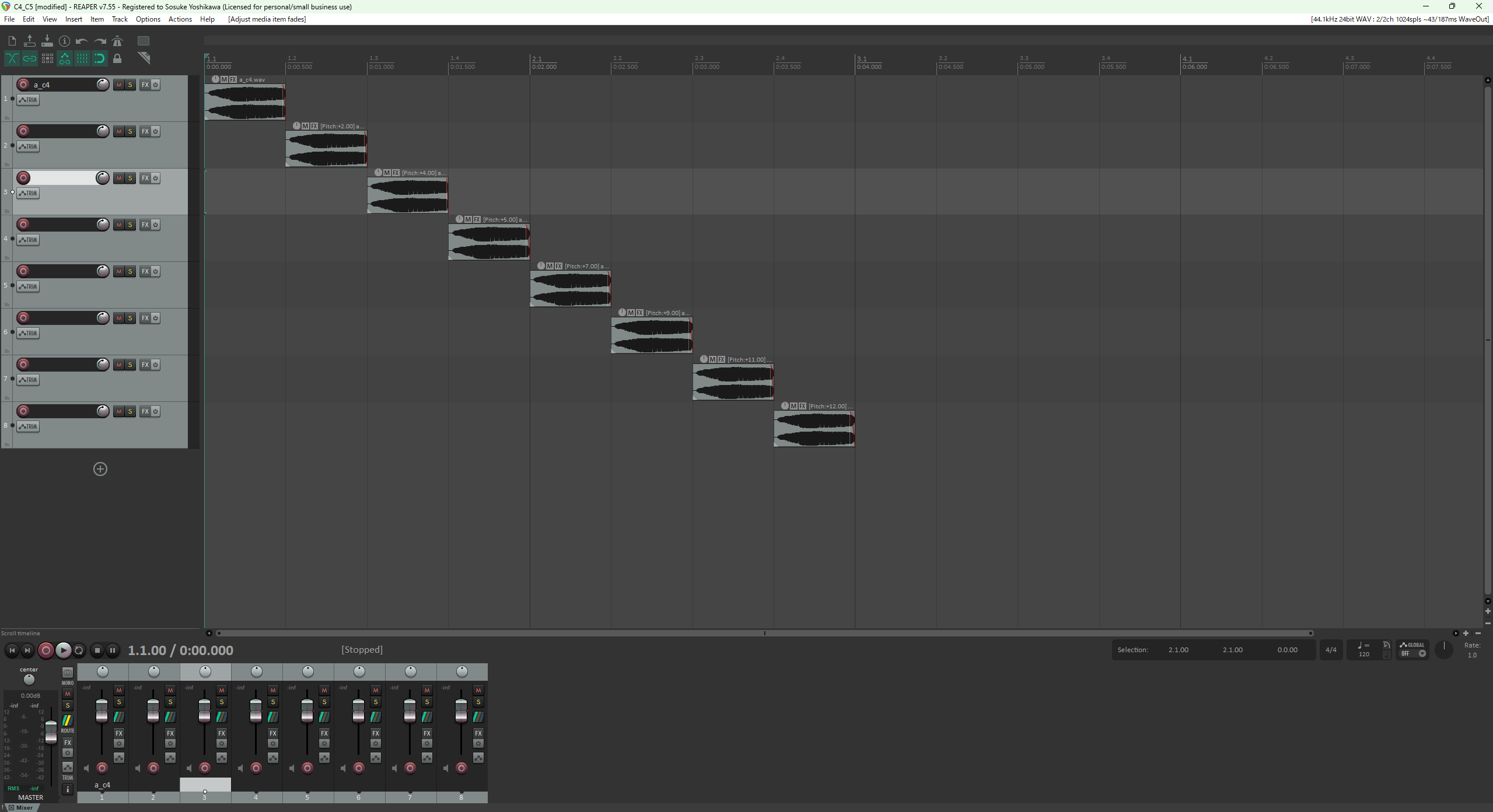The height and width of the screenshot is (812, 1493).
Task: Toggle the metronome icon in the toolbar
Action: pyautogui.click(x=117, y=41)
